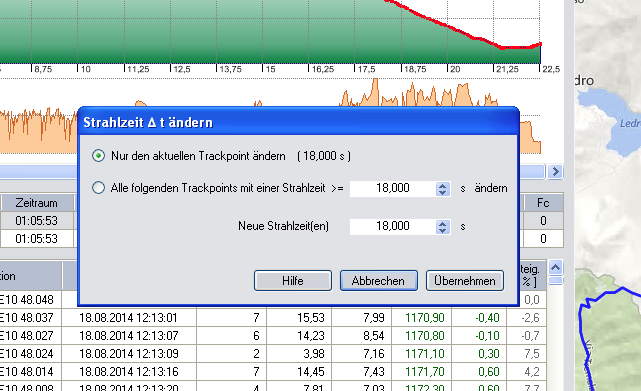This screenshot has width=641, height=391.
Task: Click table scrollbar up arrow
Action: click(x=555, y=268)
